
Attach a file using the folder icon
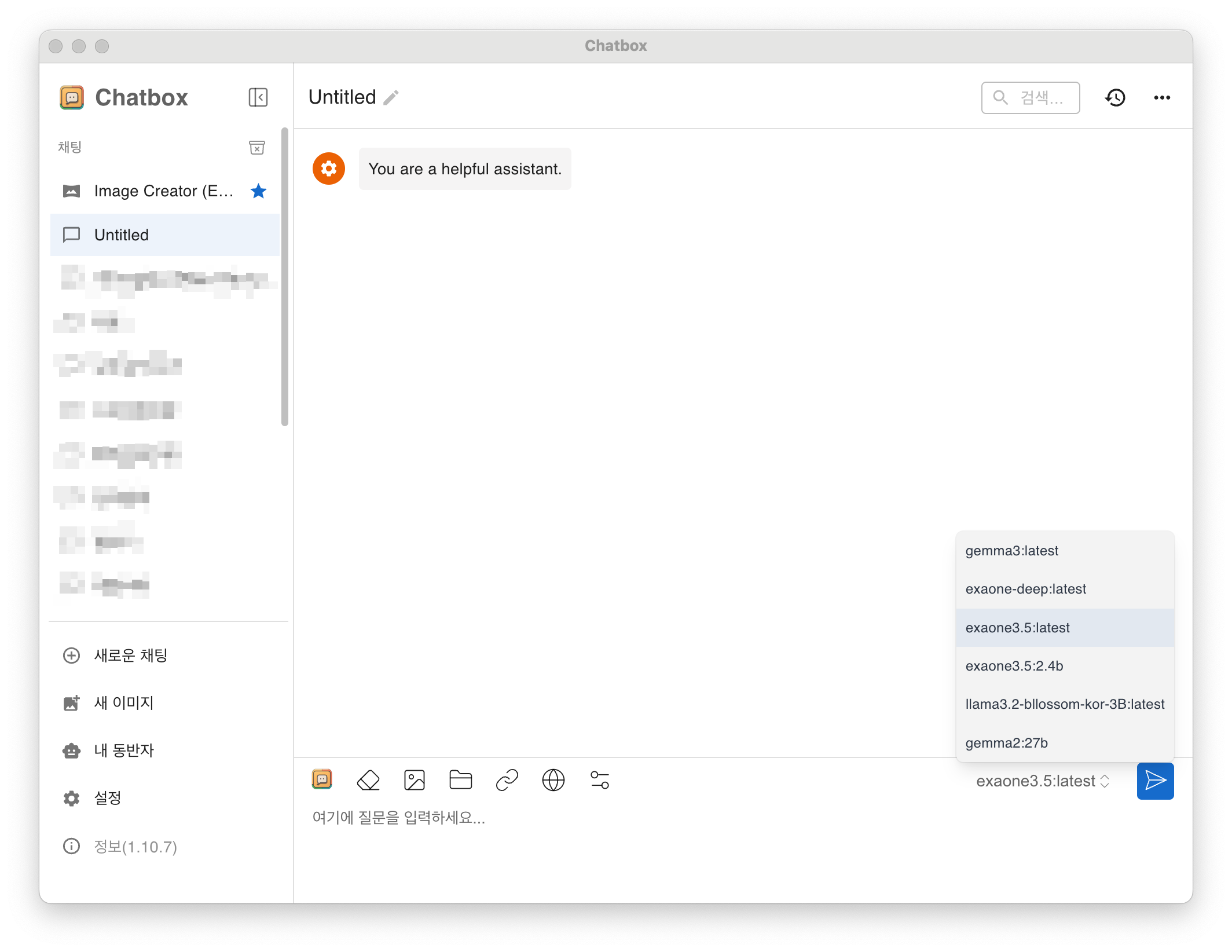click(461, 780)
